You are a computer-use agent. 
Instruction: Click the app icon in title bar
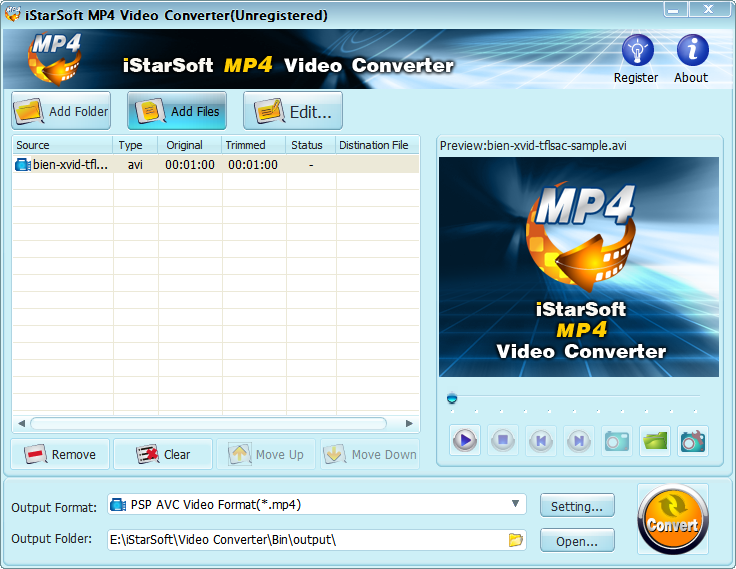click(x=13, y=14)
